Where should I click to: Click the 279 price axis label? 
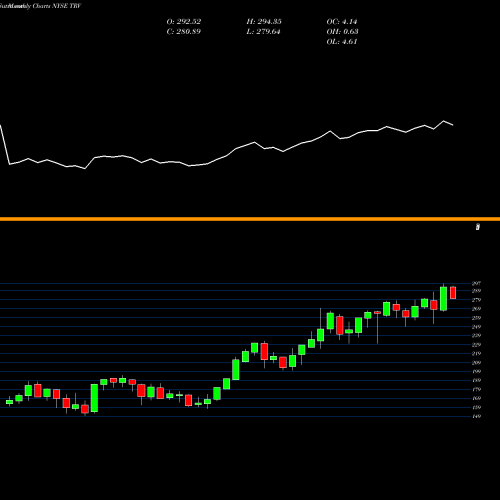[x=476, y=300]
